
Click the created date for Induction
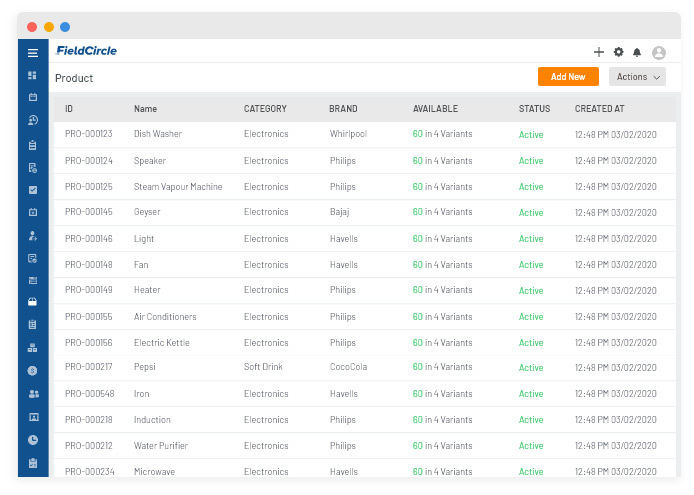coord(616,420)
